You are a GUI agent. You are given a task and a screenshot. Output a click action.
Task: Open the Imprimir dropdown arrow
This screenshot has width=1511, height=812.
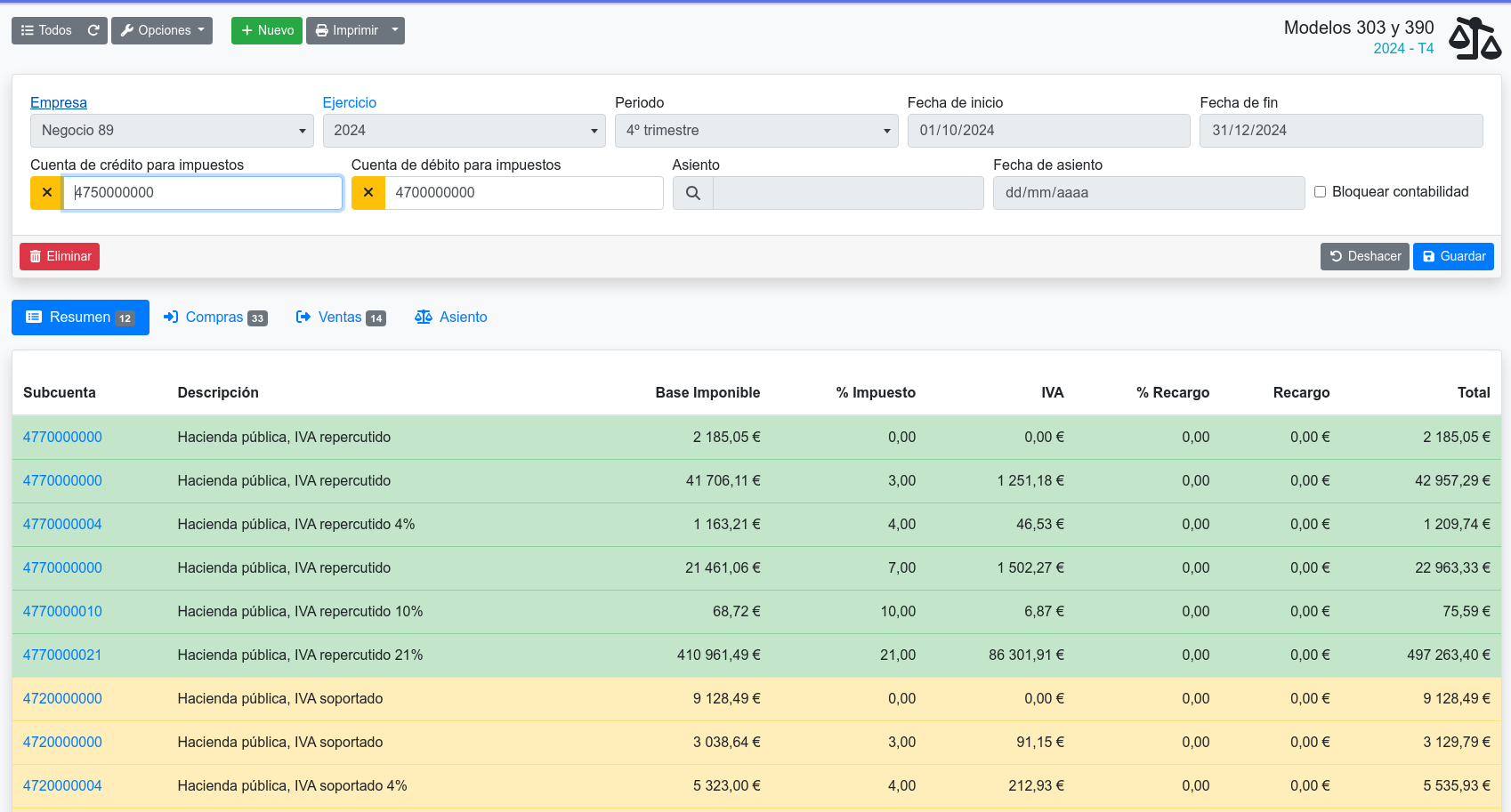395,30
